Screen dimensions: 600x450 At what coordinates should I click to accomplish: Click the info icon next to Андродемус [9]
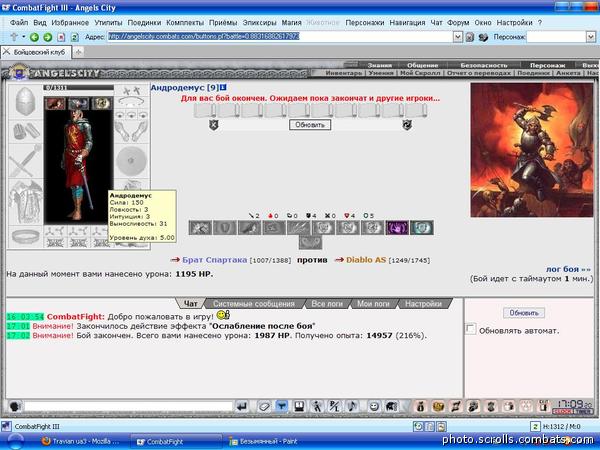(223, 88)
